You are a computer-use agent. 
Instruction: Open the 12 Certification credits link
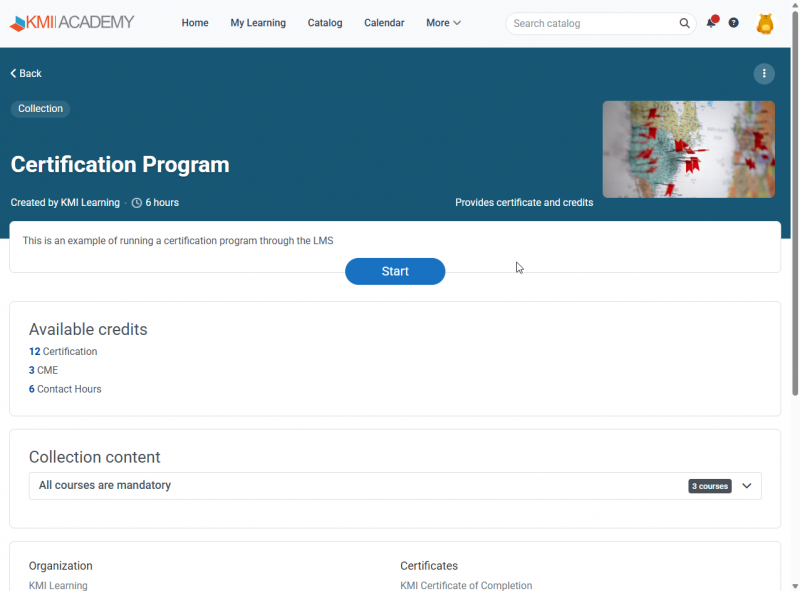coord(63,351)
